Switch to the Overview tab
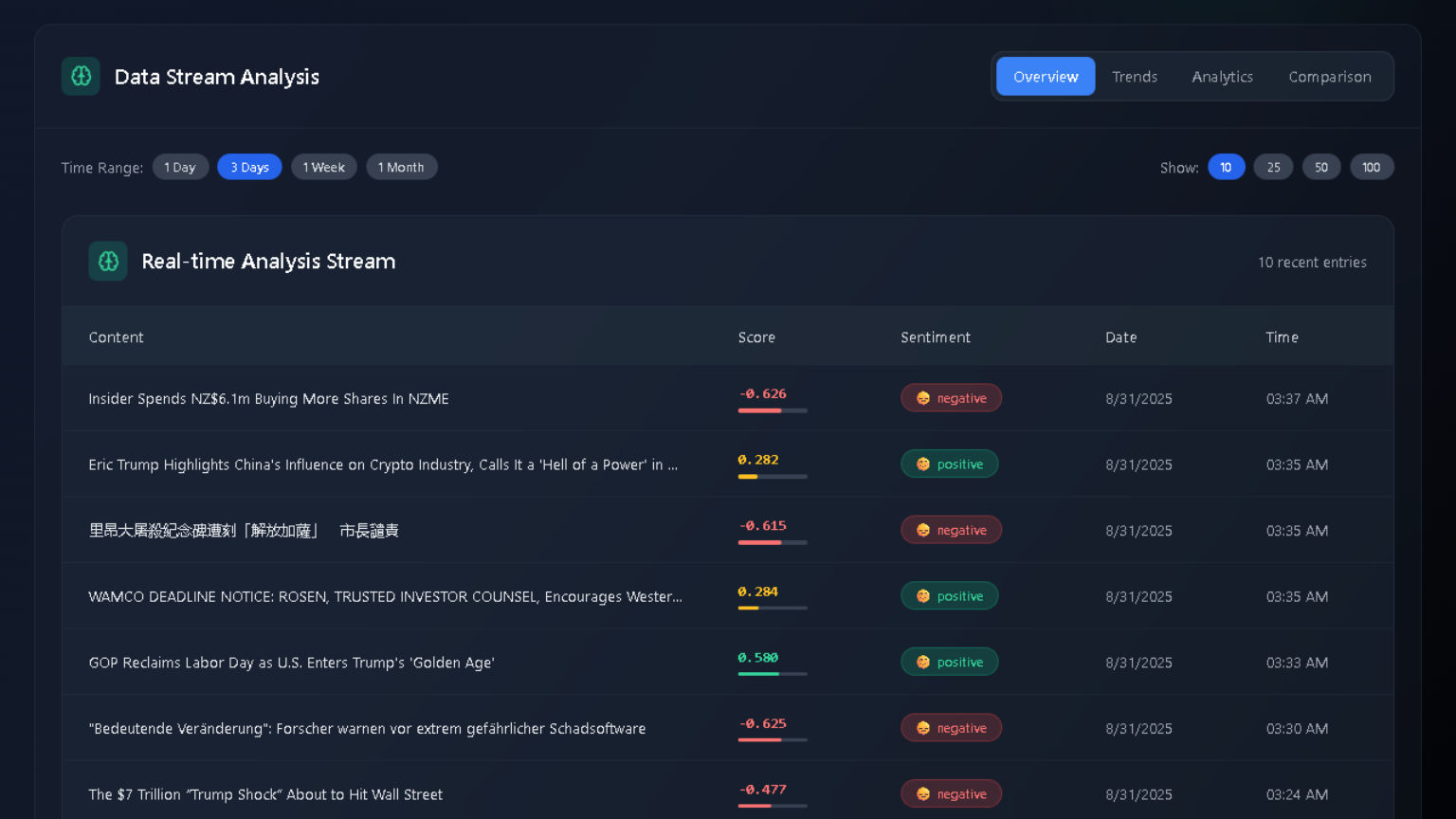 [x=1046, y=77]
